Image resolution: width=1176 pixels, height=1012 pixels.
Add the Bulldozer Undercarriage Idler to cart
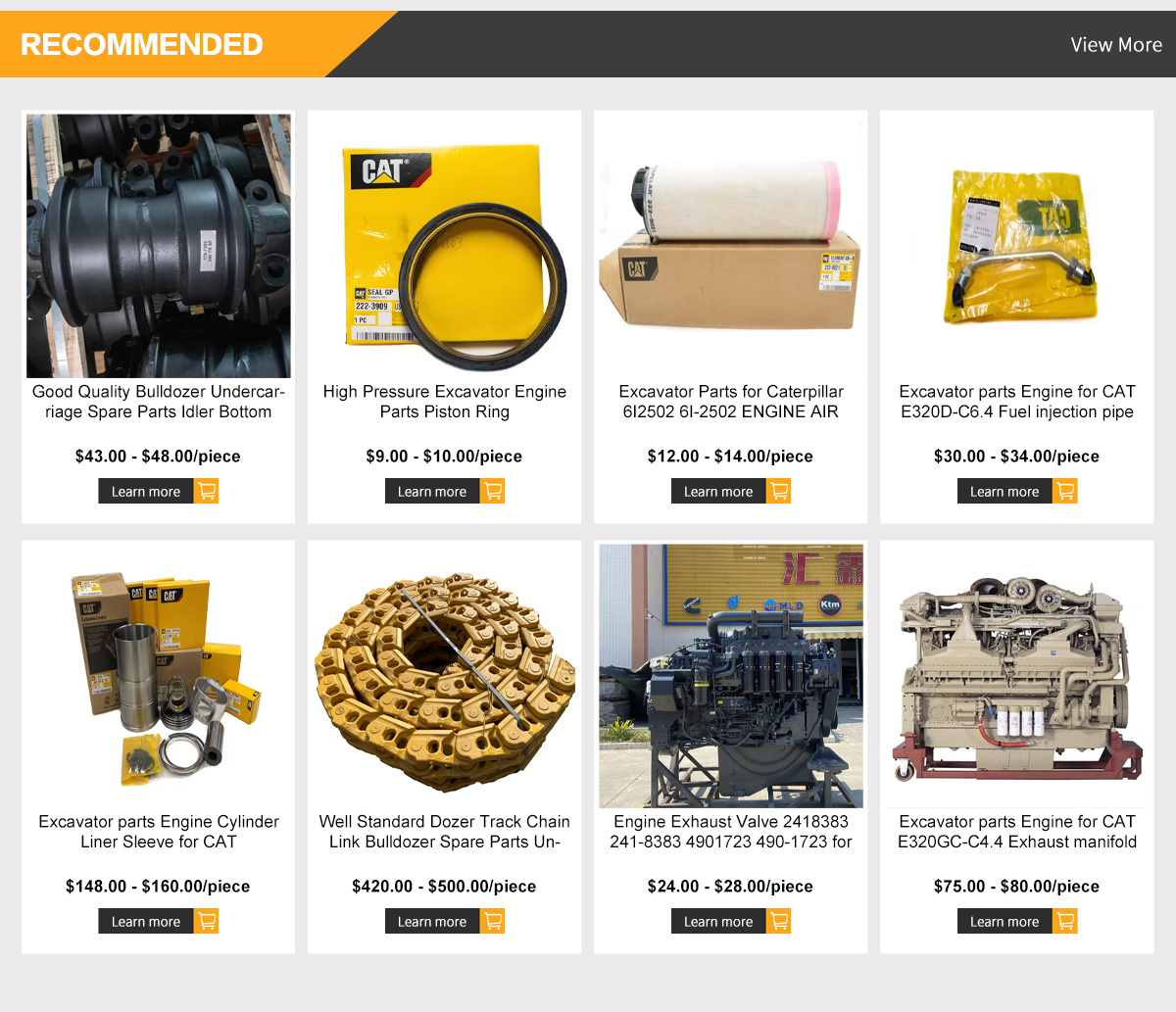tap(207, 491)
